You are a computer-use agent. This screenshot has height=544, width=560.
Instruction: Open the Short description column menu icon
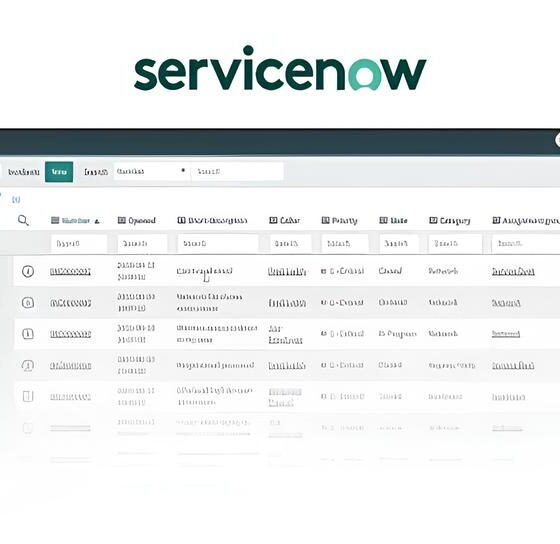(181, 220)
